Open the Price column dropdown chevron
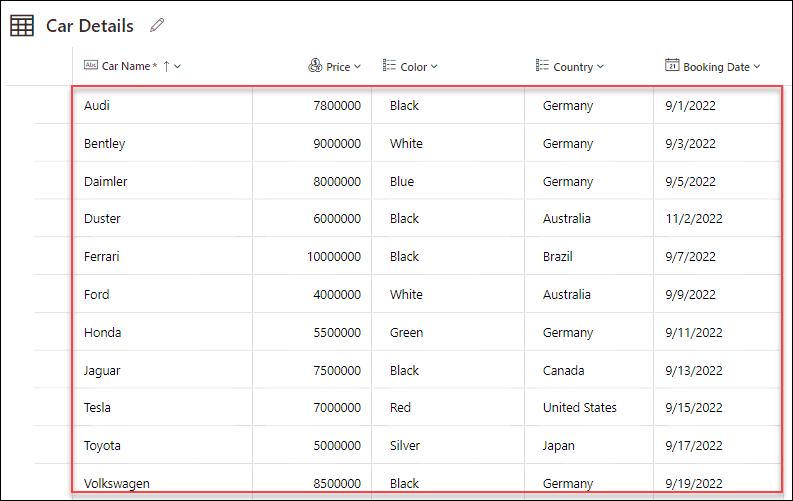793x501 pixels. [x=358, y=66]
